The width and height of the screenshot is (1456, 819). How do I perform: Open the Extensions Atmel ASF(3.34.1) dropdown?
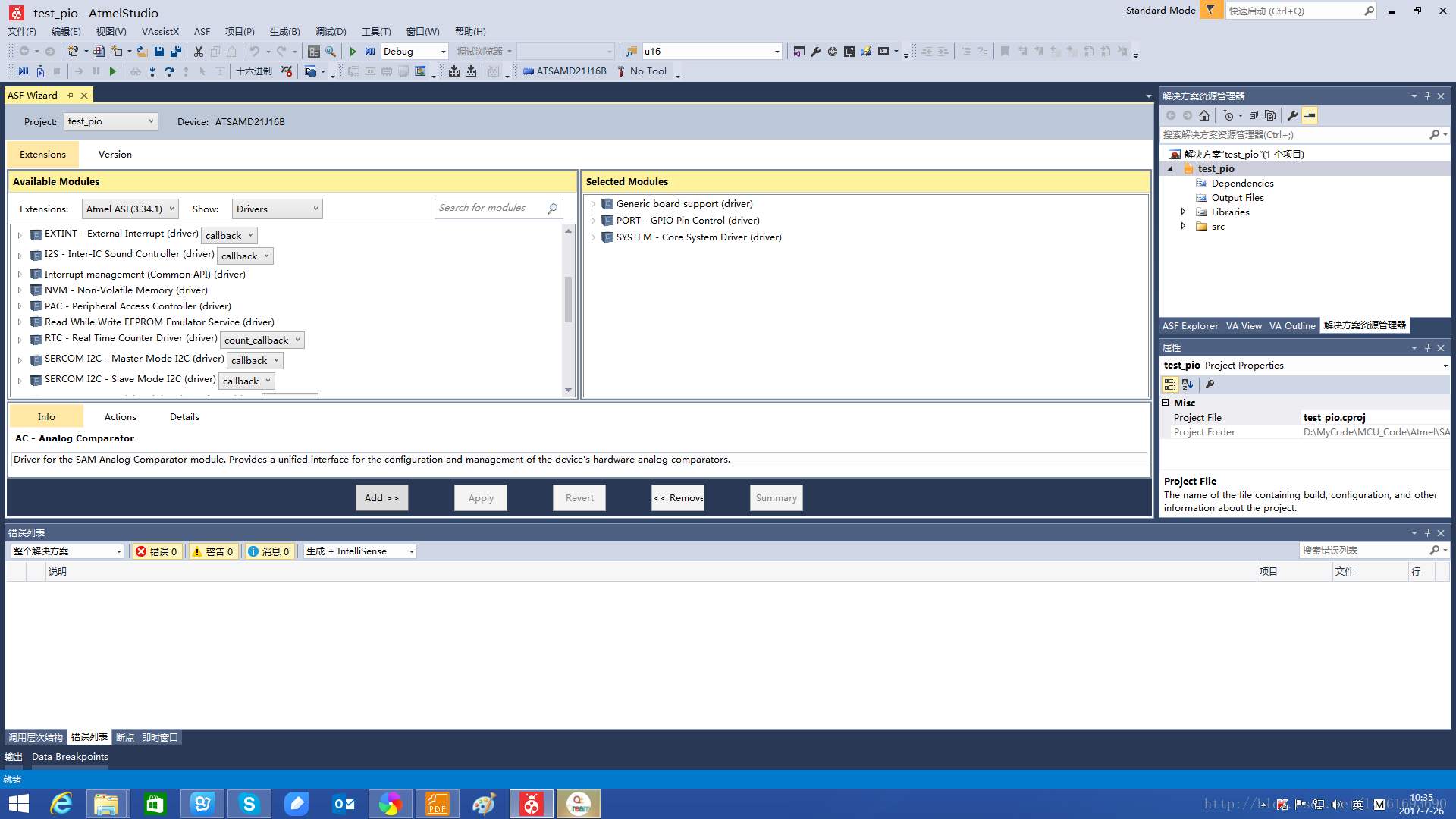coord(130,209)
